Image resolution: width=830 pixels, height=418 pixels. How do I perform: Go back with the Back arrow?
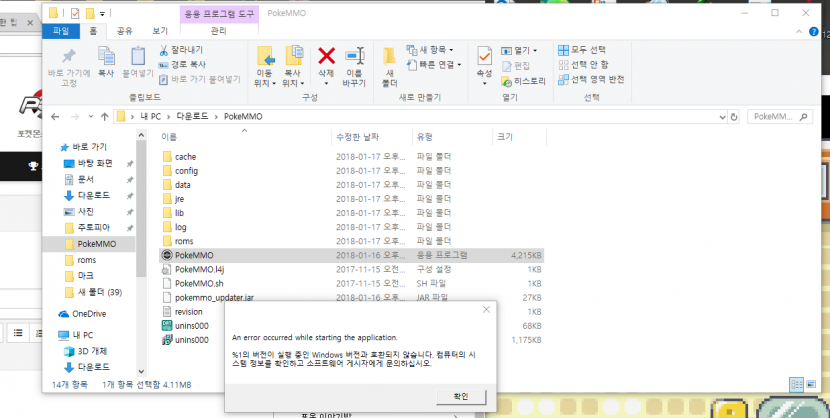(55, 116)
